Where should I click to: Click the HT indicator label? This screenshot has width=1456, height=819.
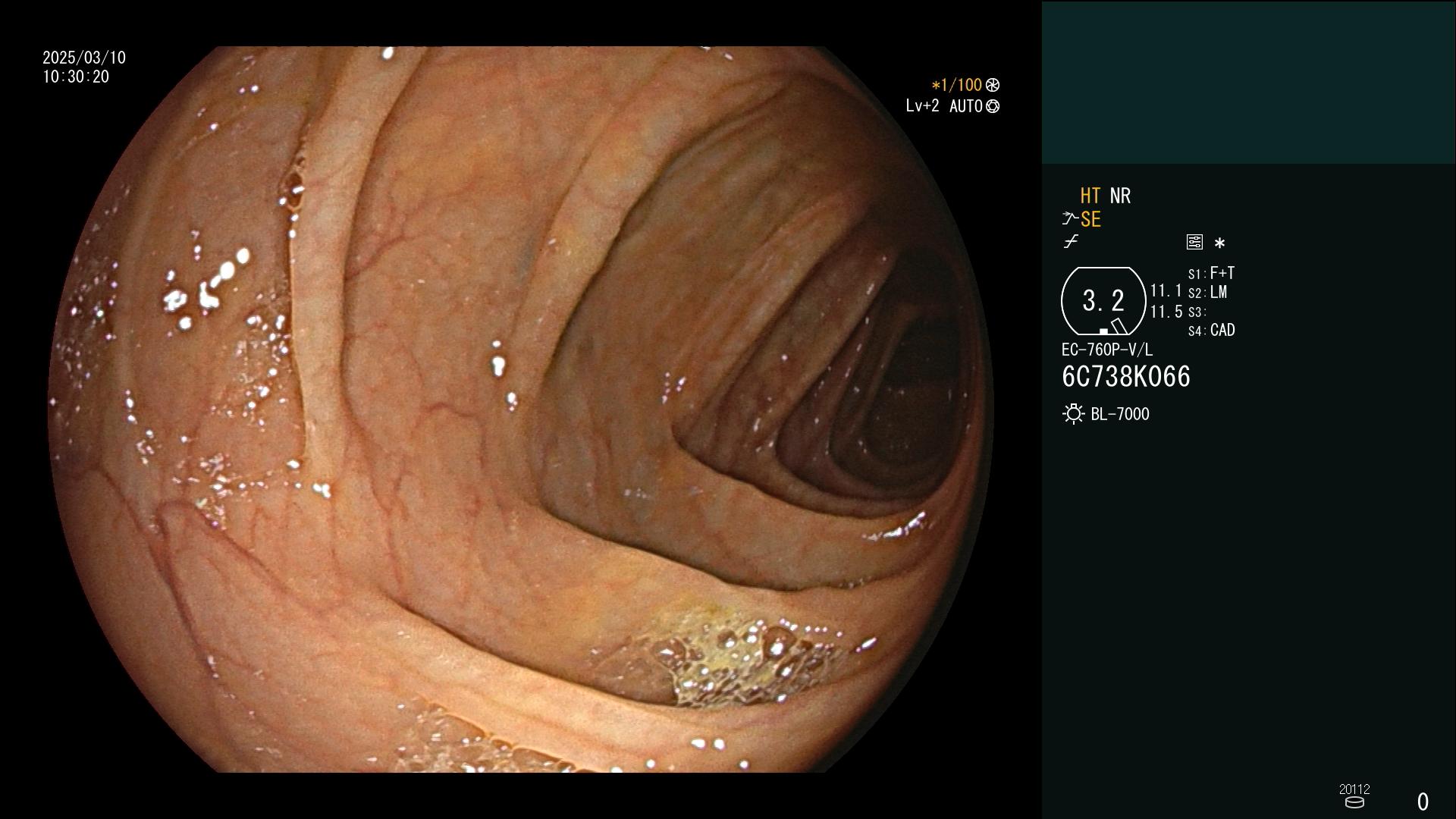tap(1090, 196)
